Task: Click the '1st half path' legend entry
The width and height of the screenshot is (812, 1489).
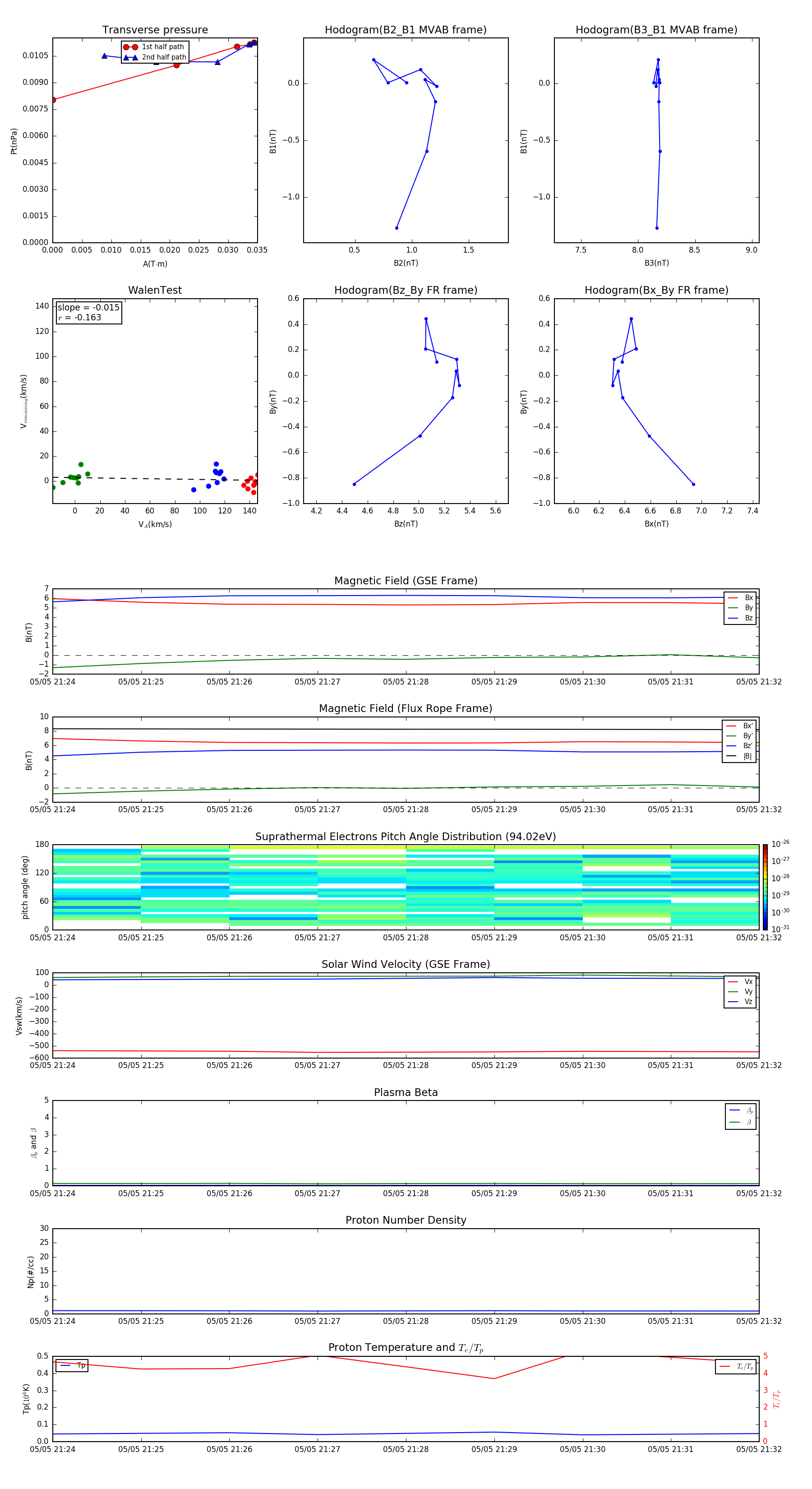Action: click(x=154, y=47)
